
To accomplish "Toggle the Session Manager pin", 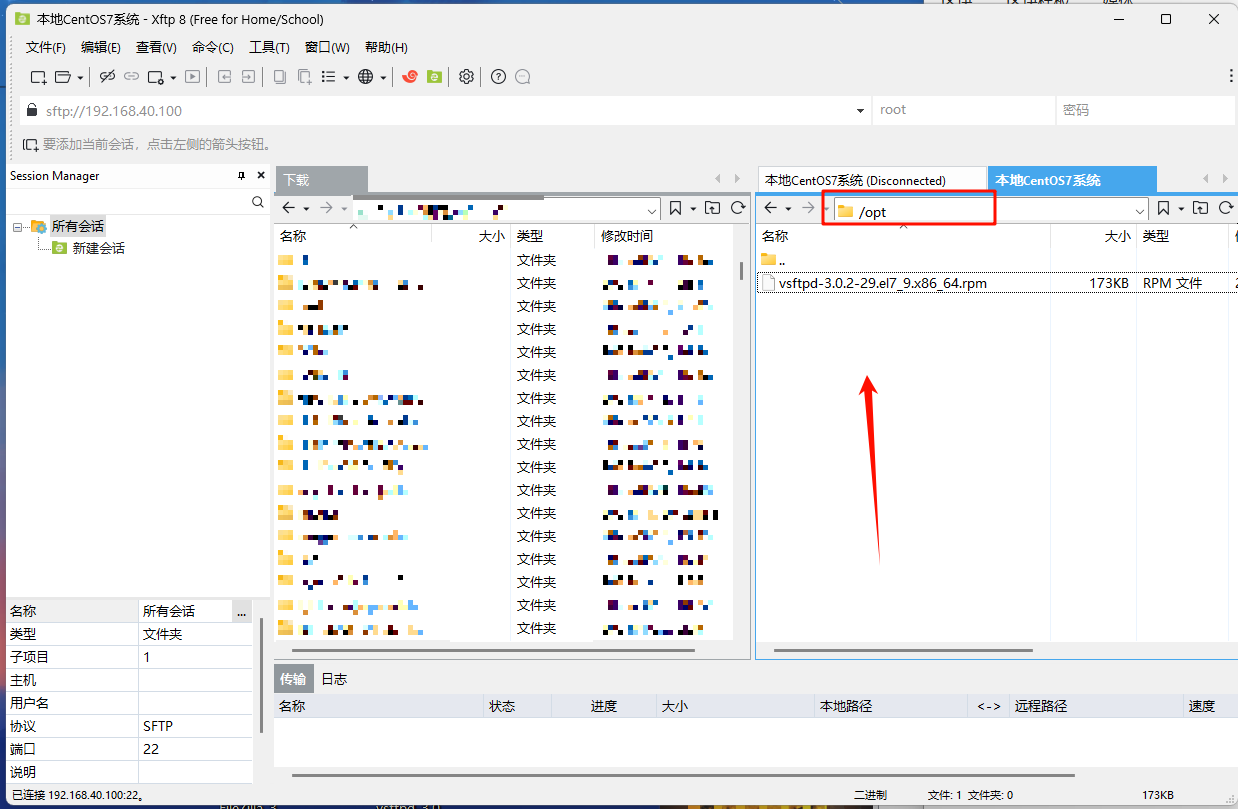I will pos(241,176).
